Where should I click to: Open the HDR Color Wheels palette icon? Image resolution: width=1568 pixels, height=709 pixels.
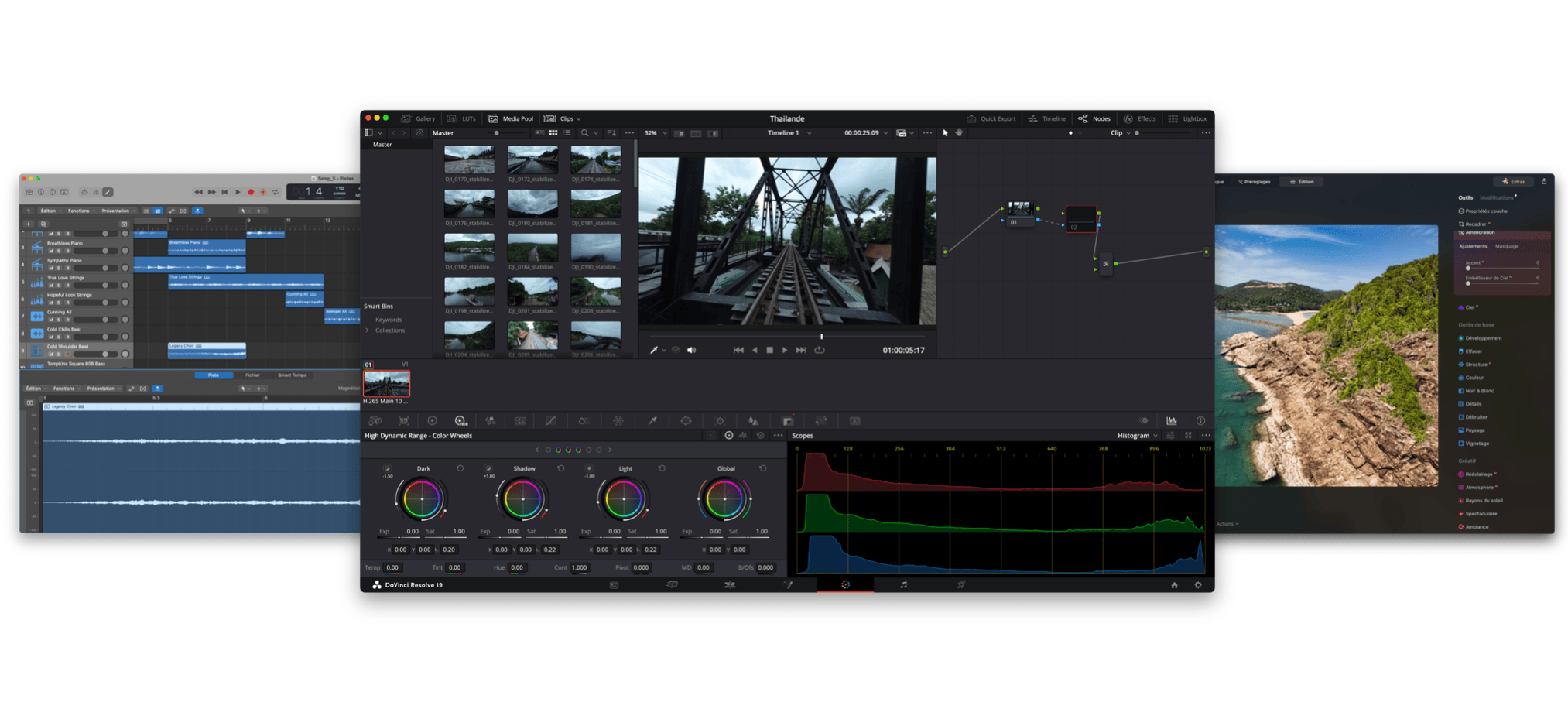[x=460, y=421]
